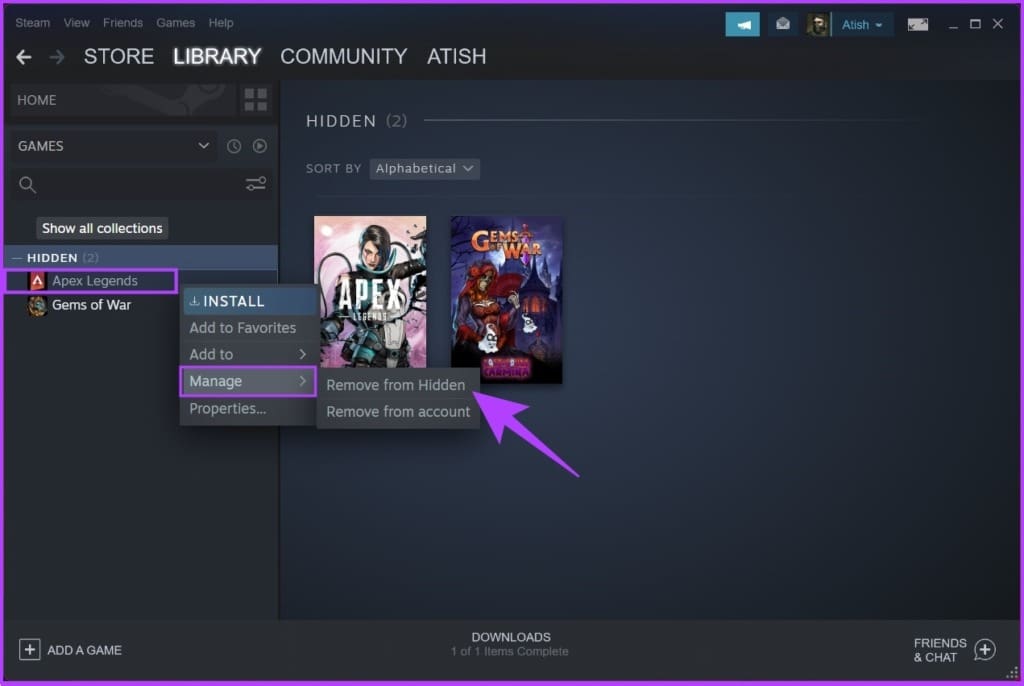Select Remove from account
The image size is (1024, 686).
[397, 412]
